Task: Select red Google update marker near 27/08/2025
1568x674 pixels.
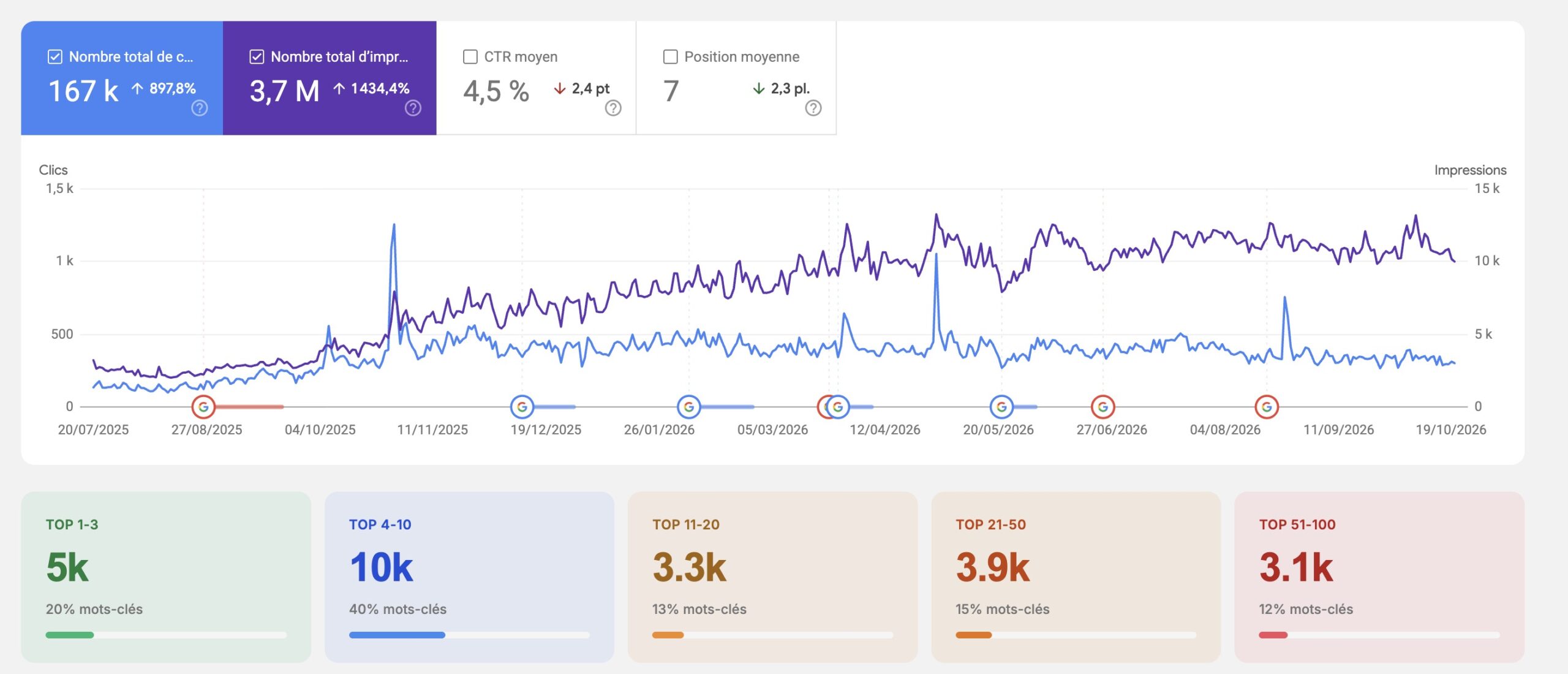Action: [203, 406]
